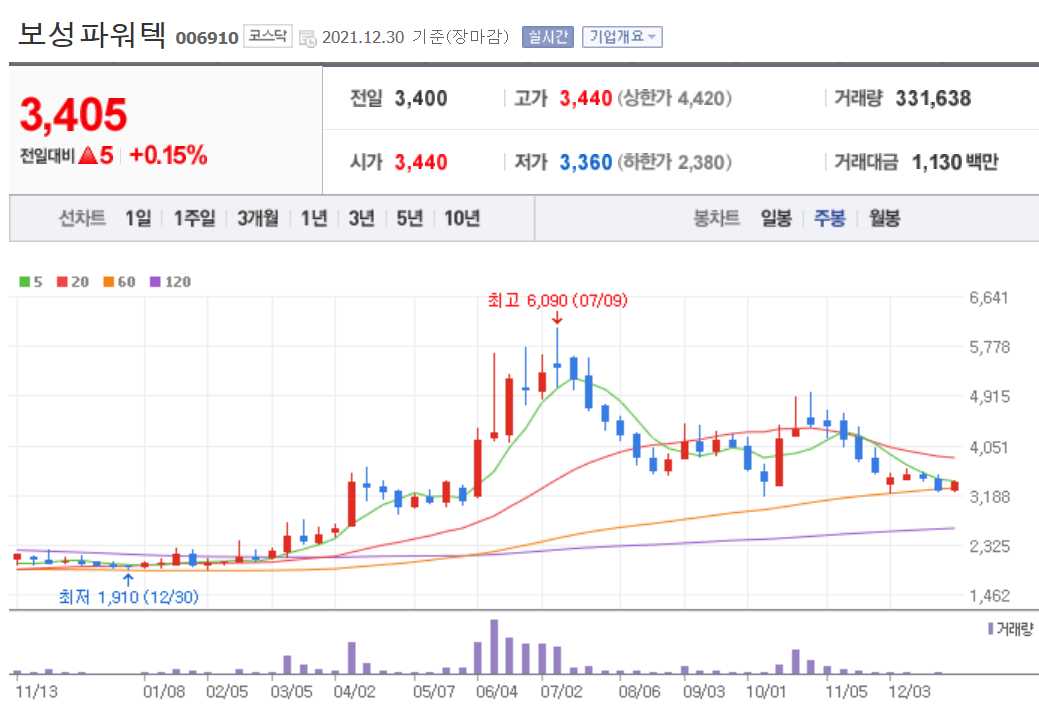The image size is (1039, 706).
Task: Select the 10년 line chart period
Action: tap(462, 218)
